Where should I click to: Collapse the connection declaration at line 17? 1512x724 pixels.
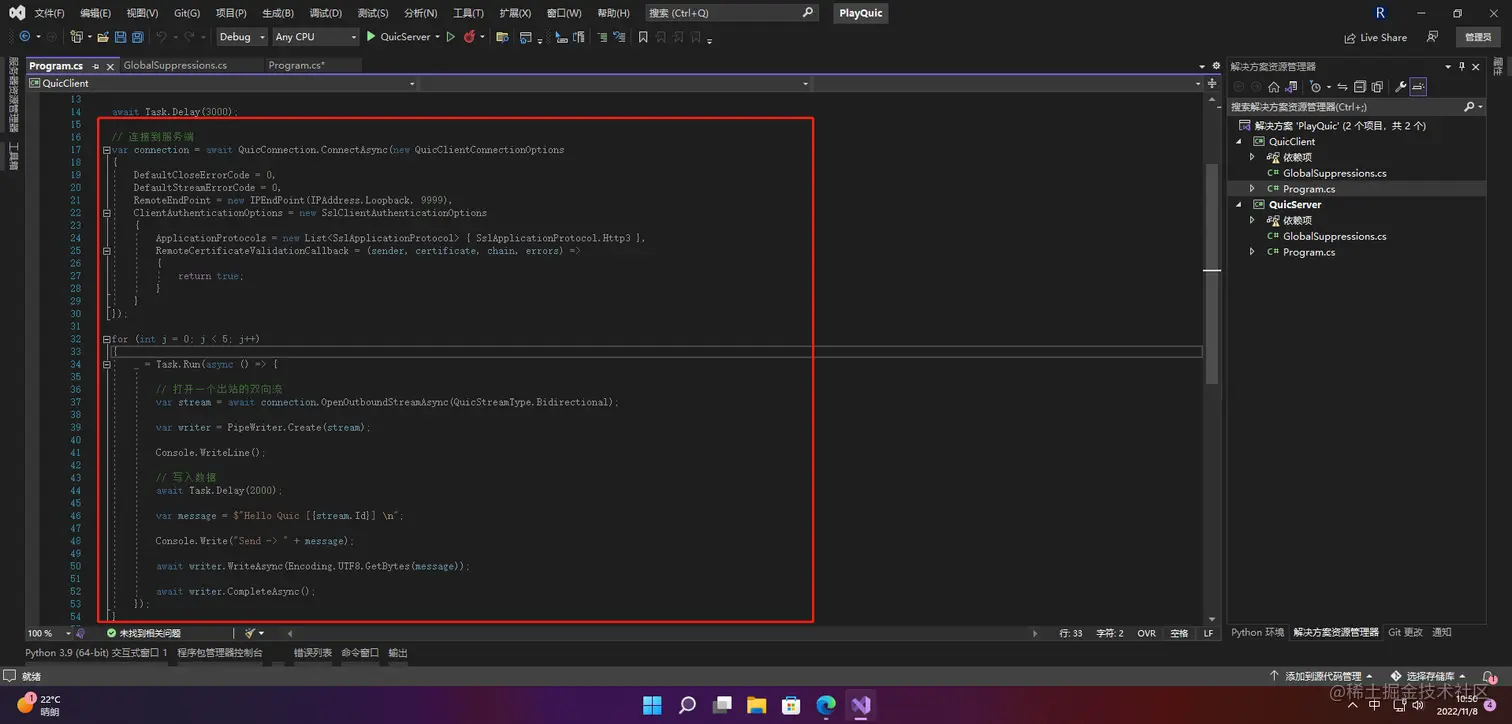[x=107, y=150]
